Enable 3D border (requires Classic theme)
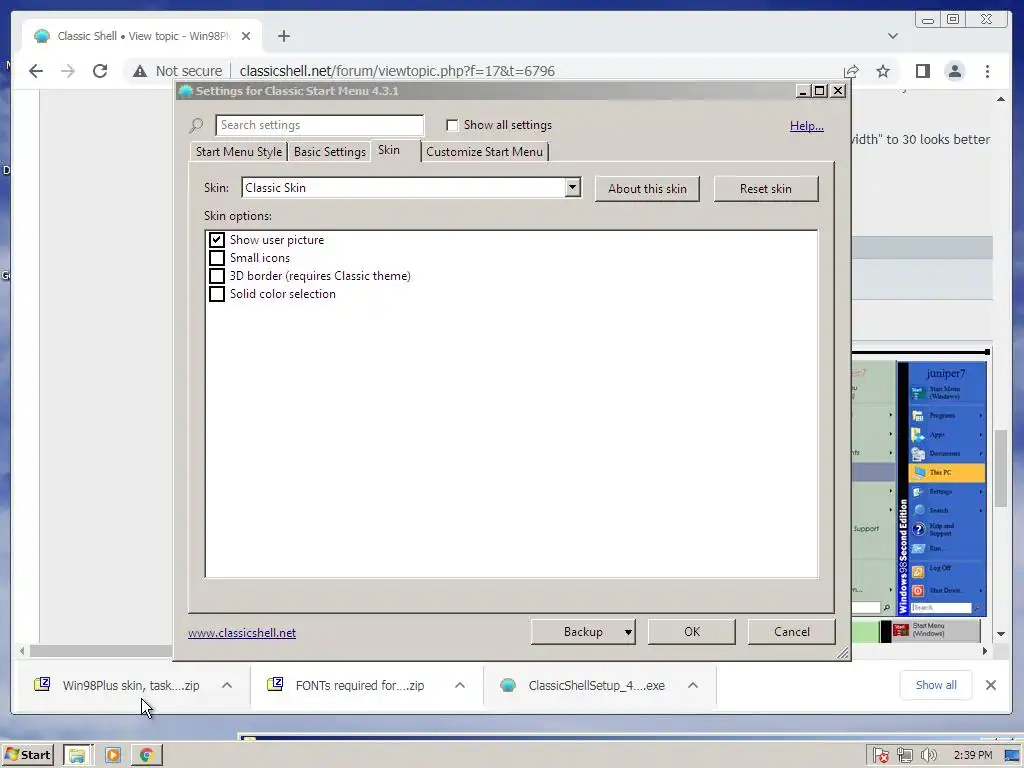 (x=217, y=276)
